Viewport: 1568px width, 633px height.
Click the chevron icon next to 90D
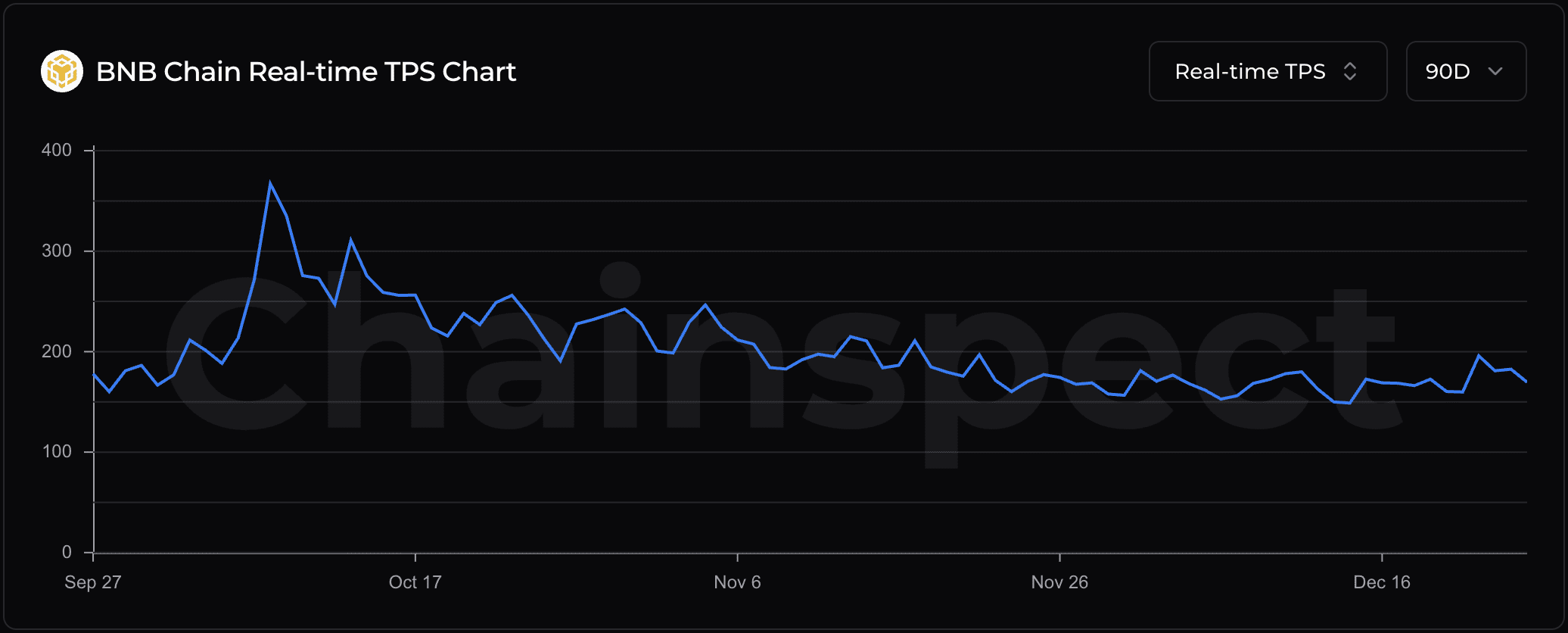coord(1495,71)
